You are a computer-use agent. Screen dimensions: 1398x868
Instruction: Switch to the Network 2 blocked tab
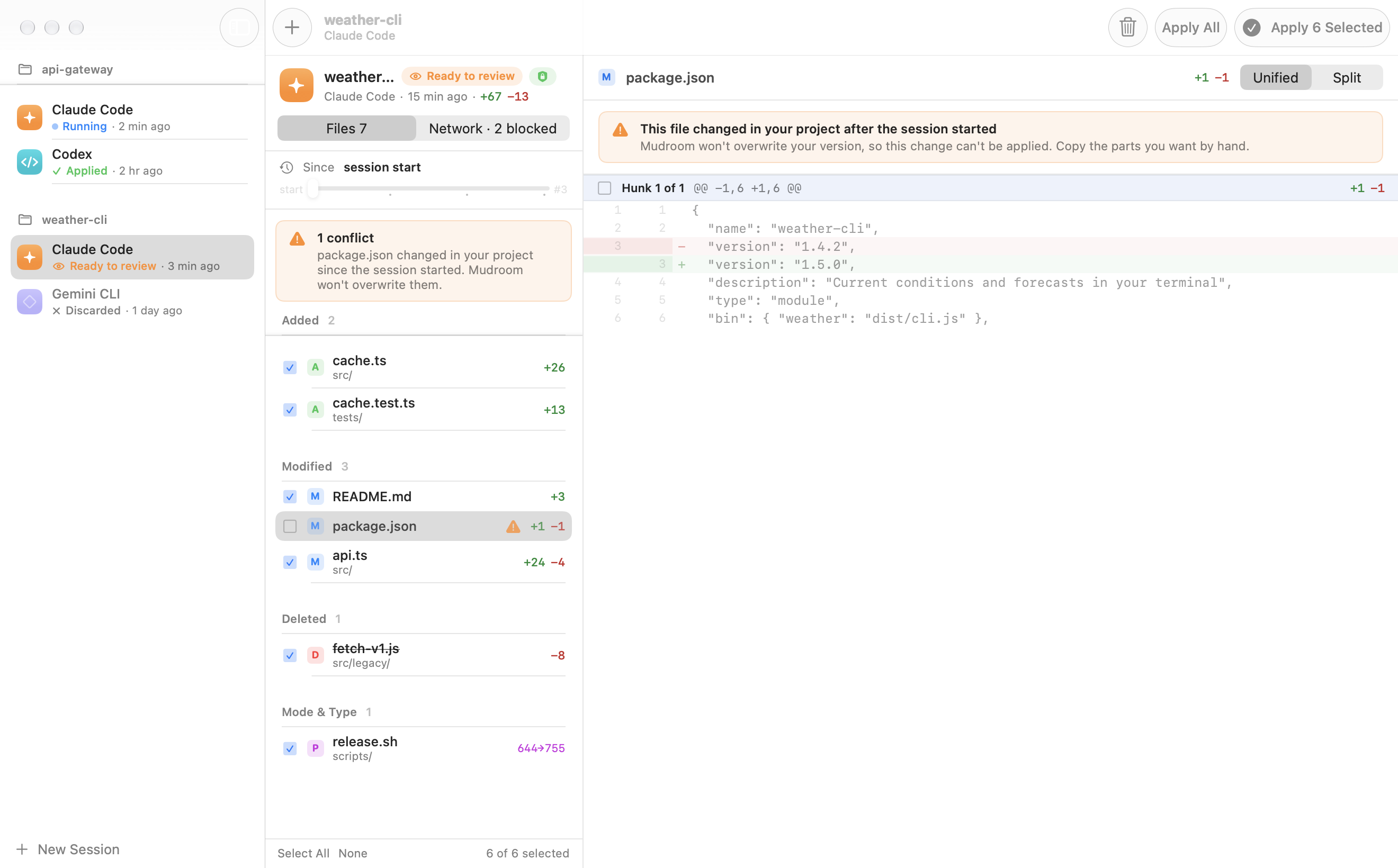point(493,128)
